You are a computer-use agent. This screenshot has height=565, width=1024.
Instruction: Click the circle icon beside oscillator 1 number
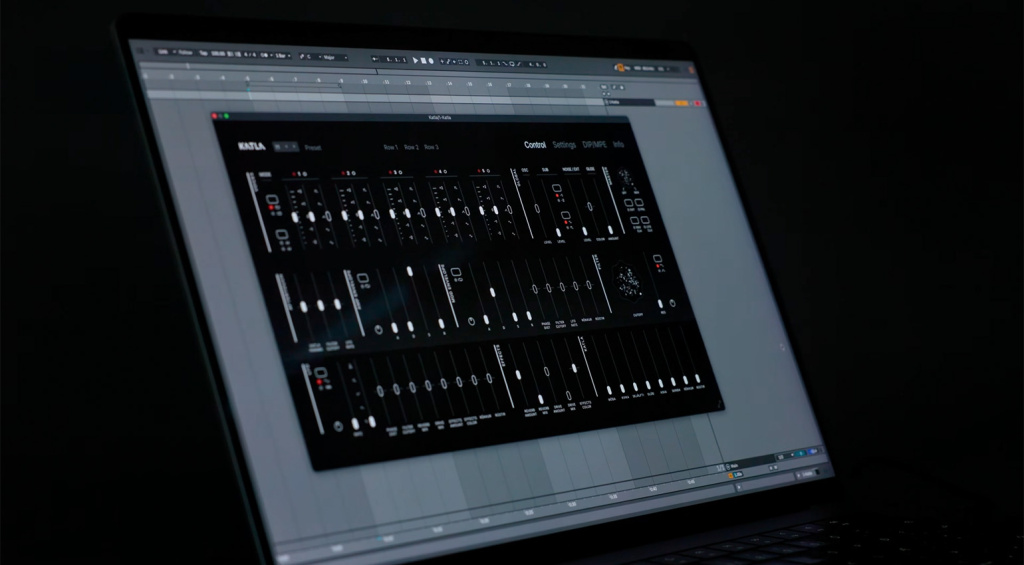(306, 173)
